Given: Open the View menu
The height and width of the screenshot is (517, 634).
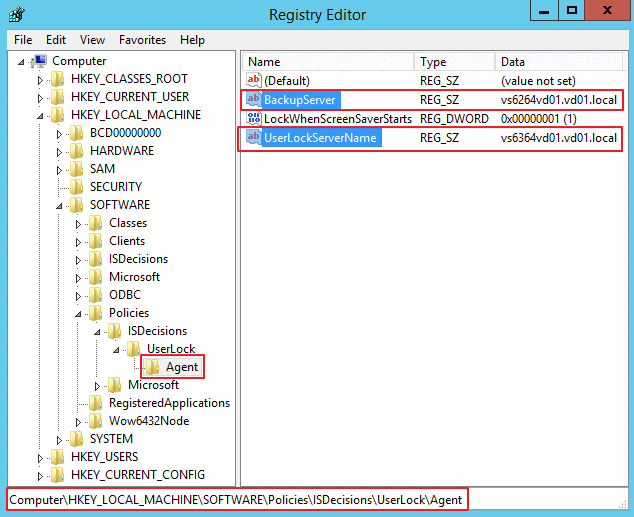Looking at the screenshot, I should [92, 40].
